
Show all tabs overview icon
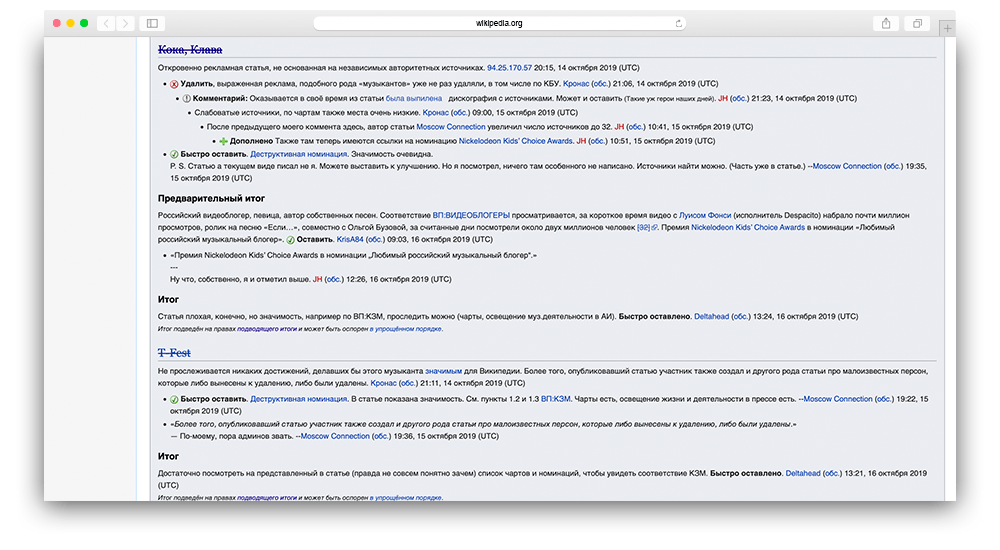[917, 24]
